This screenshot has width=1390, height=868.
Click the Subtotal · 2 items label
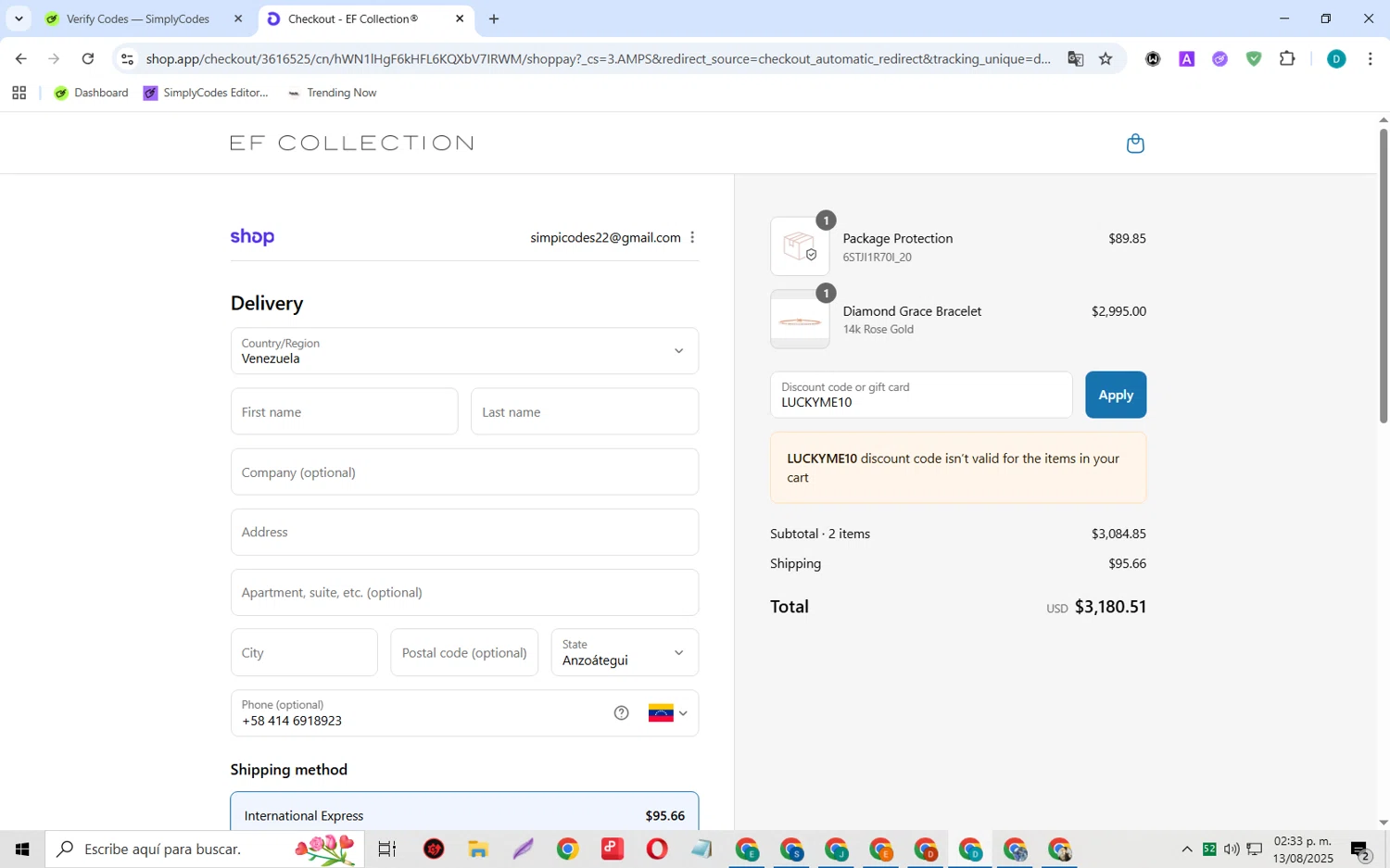click(x=820, y=535)
